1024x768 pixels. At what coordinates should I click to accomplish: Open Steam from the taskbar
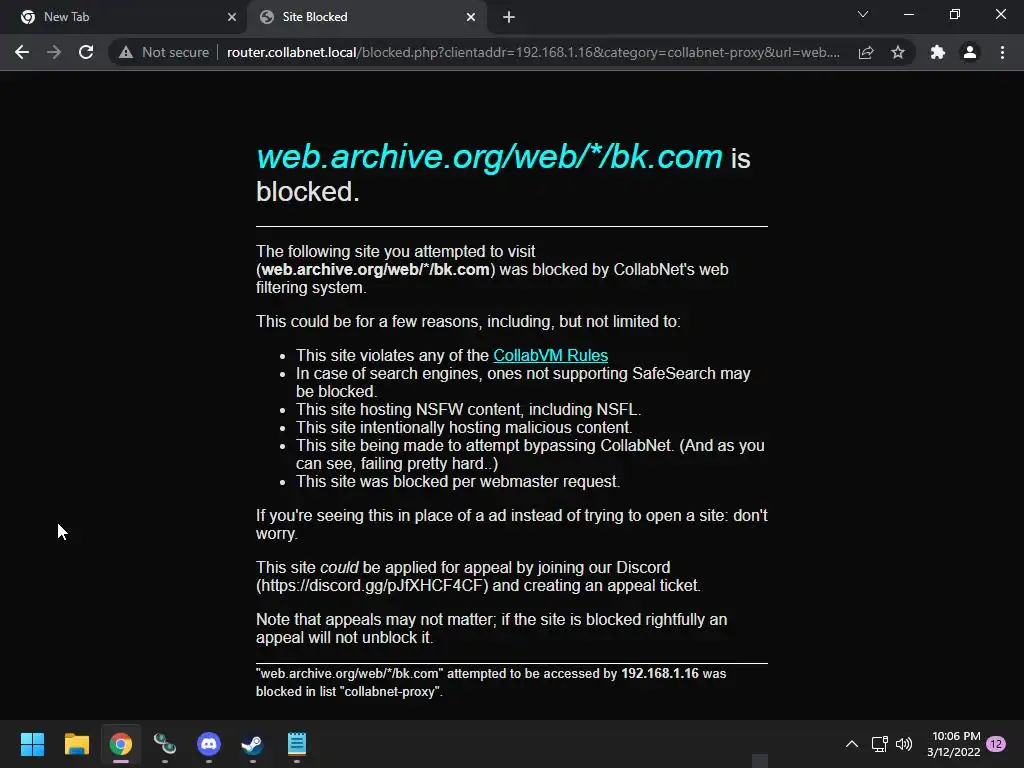(252, 744)
